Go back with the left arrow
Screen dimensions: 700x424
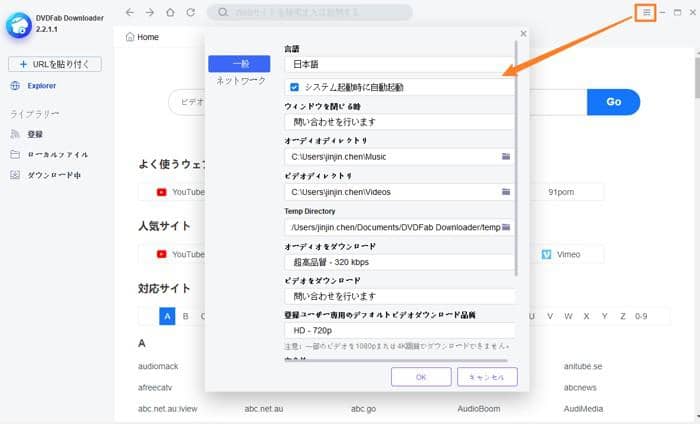coord(129,12)
